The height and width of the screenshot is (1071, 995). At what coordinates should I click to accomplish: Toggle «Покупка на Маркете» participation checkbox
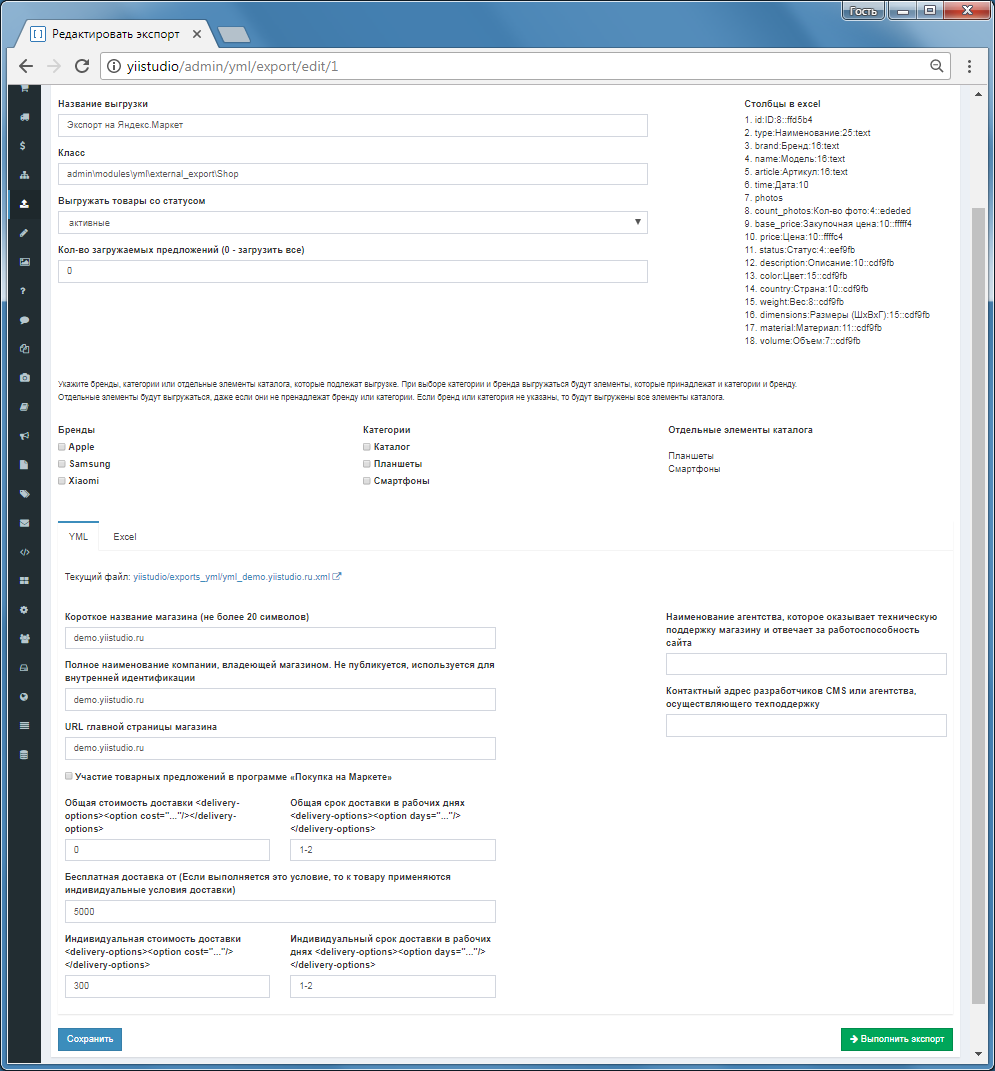[x=69, y=776]
